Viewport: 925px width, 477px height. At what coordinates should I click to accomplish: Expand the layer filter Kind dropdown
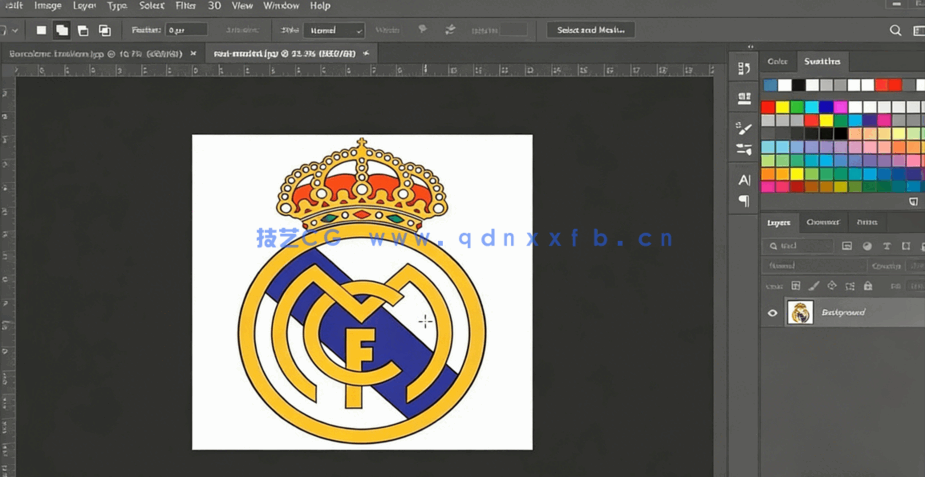799,246
